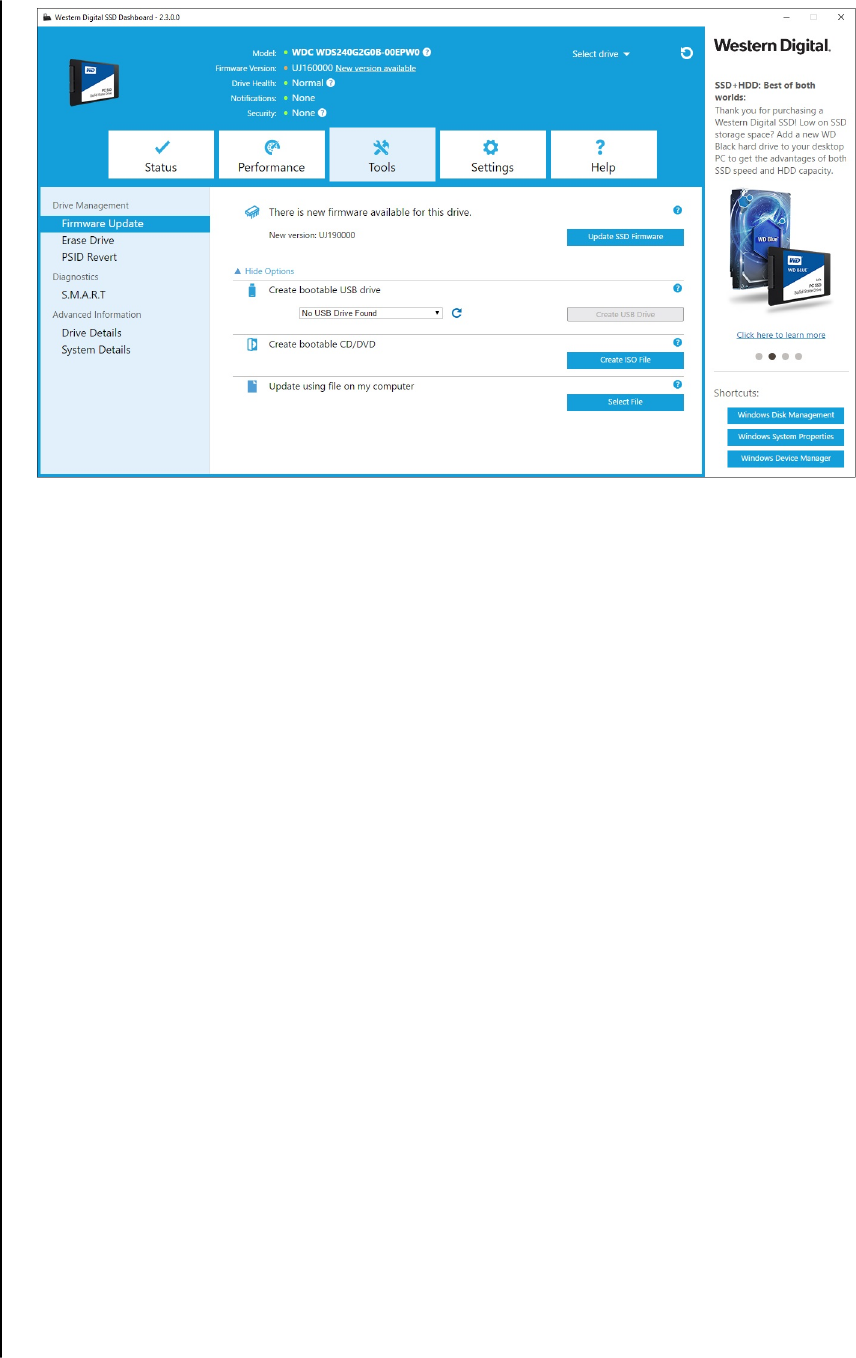Image resolution: width=856 pixels, height=1358 pixels.
Task: Open the Help tab
Action: click(x=603, y=155)
